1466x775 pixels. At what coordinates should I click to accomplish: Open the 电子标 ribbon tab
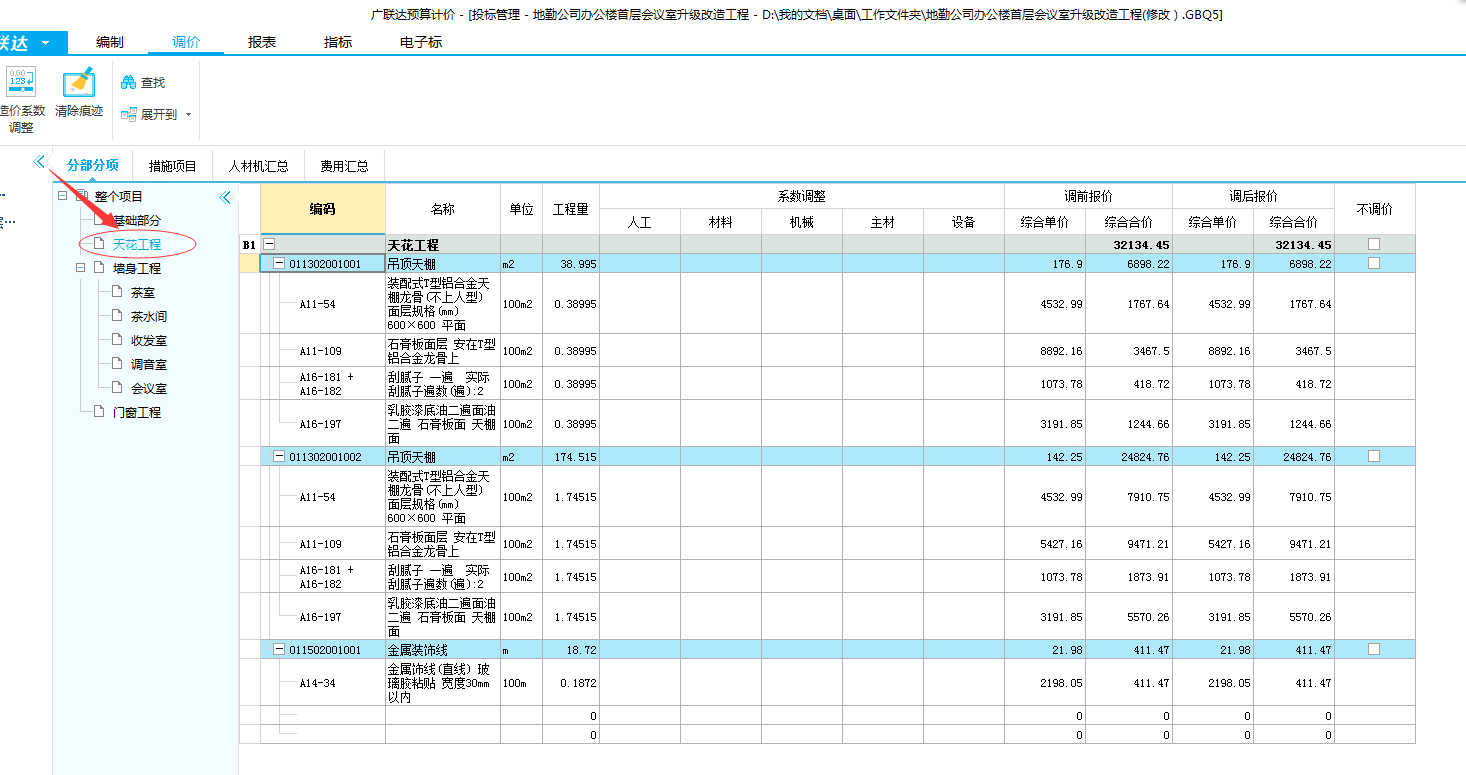(421, 42)
